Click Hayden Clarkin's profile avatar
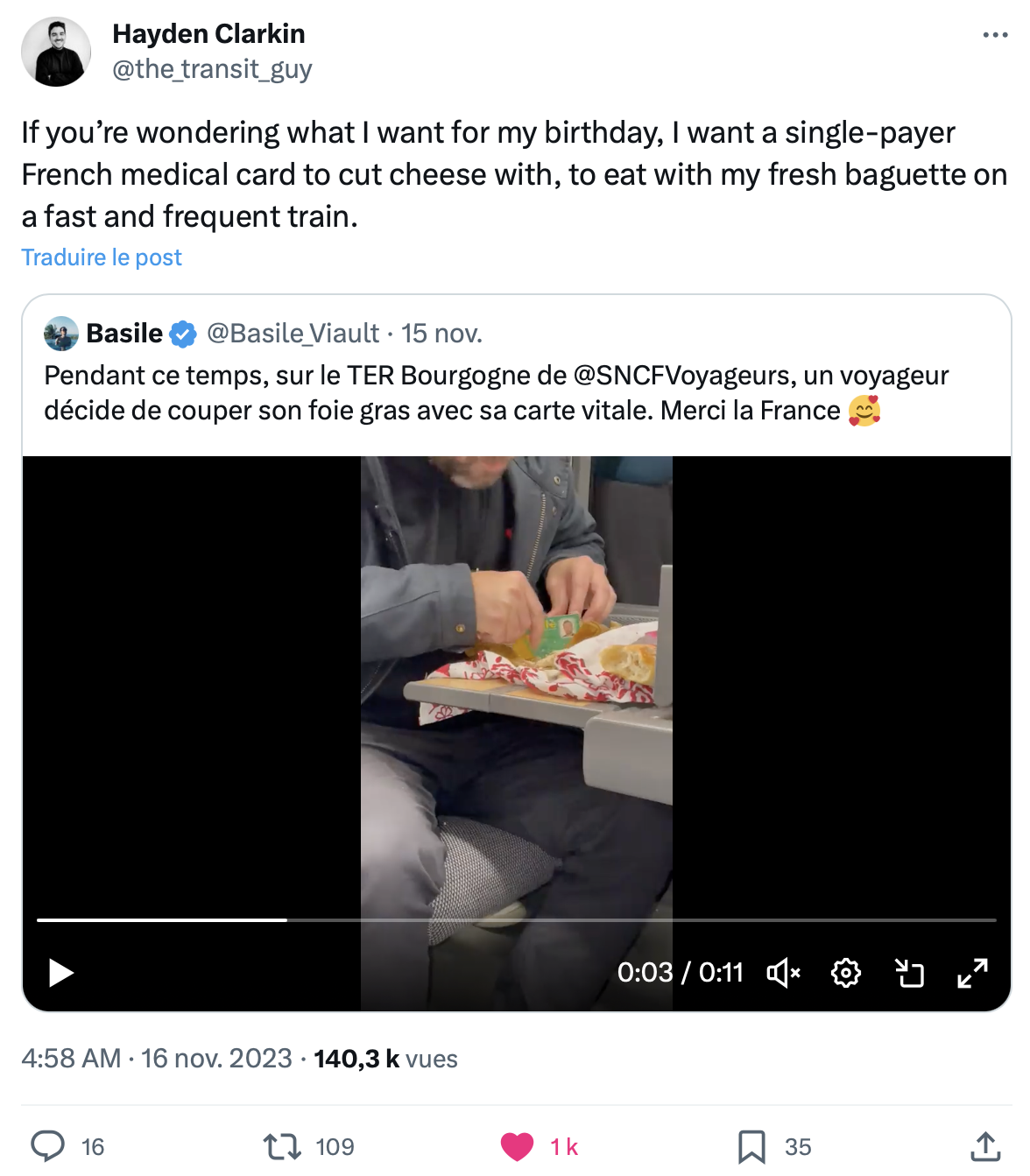Image resolution: width=1030 pixels, height=1176 pixels. pyautogui.click(x=56, y=52)
